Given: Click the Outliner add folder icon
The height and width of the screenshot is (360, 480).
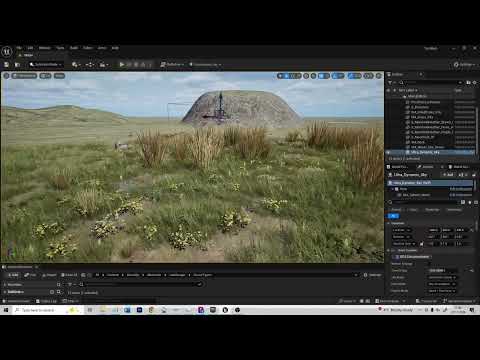Looking at the screenshot, I should click(x=468, y=82).
